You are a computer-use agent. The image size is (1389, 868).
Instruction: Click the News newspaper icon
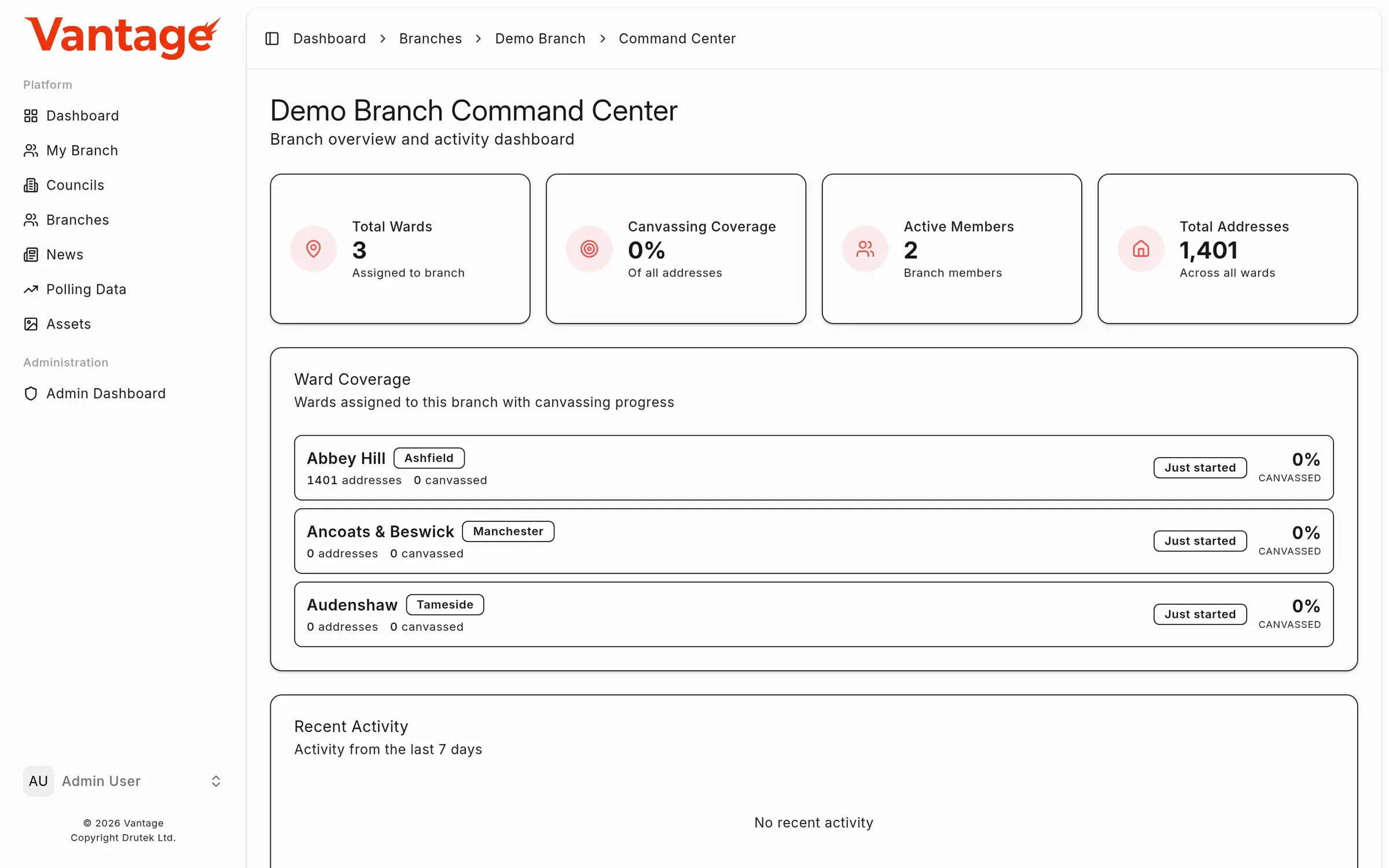[x=31, y=255]
